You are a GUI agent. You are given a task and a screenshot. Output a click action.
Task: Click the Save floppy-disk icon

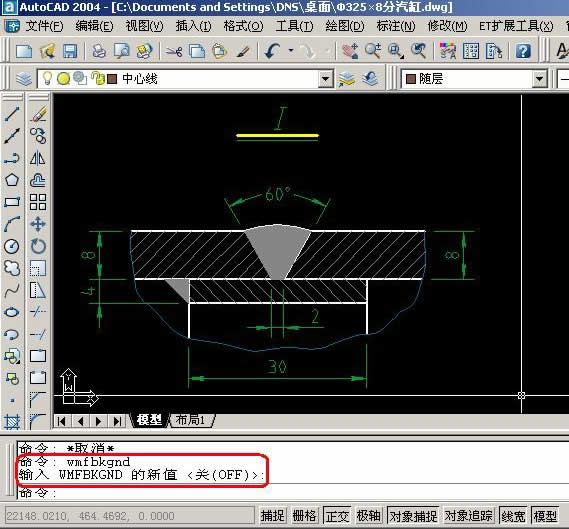(70, 51)
